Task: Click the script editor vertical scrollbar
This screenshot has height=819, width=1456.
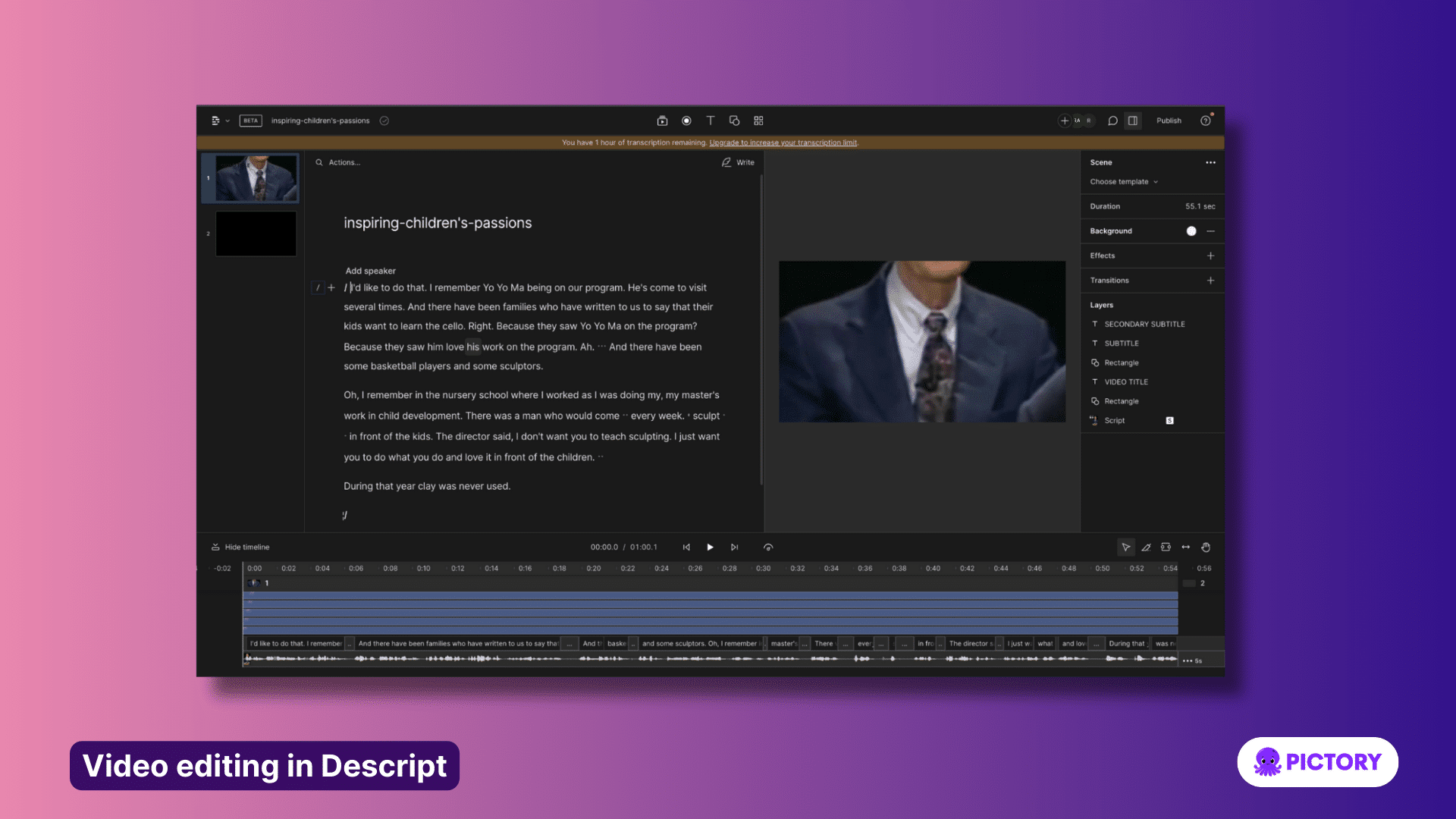Action: (761, 329)
